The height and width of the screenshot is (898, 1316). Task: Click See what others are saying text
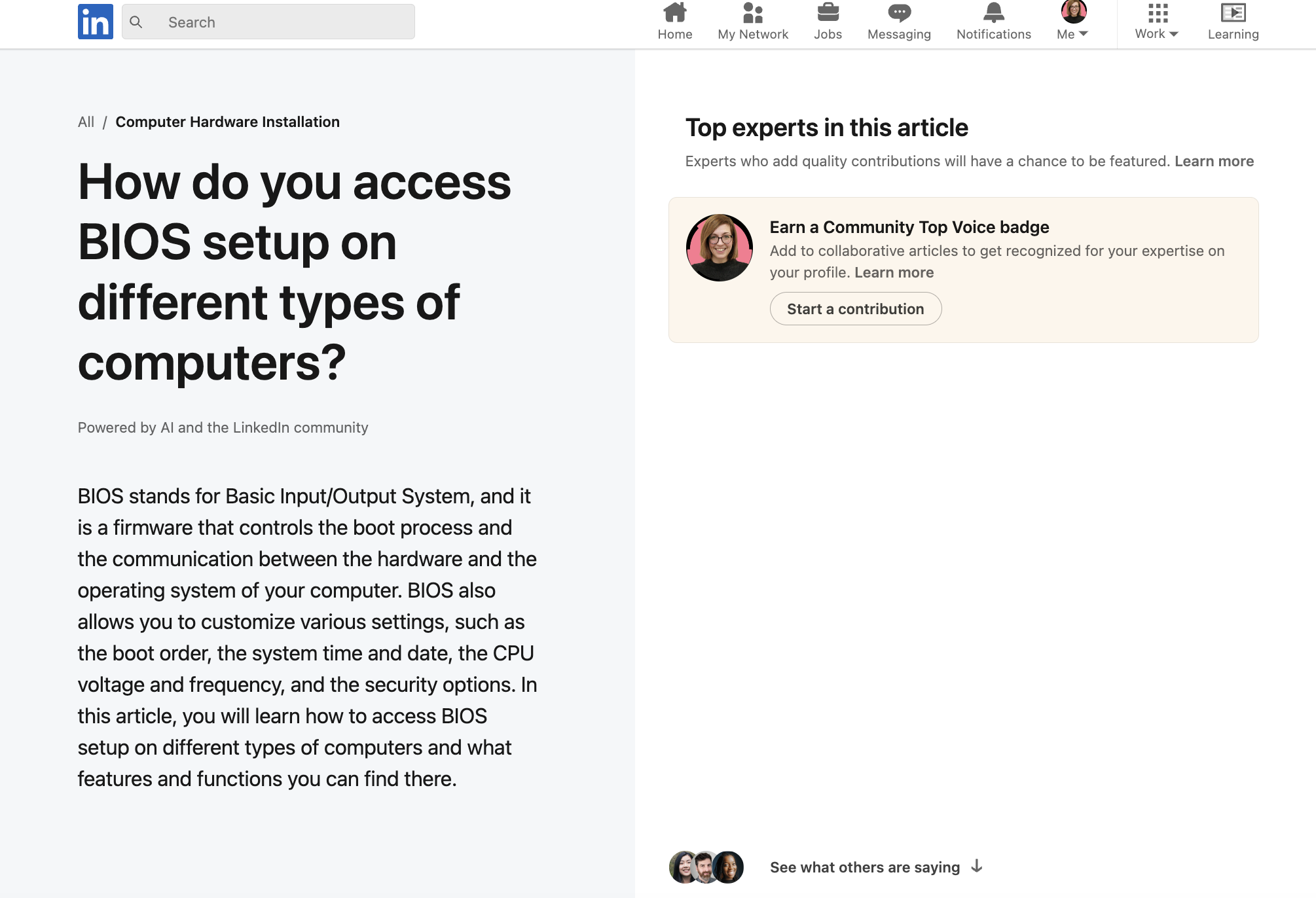(864, 867)
